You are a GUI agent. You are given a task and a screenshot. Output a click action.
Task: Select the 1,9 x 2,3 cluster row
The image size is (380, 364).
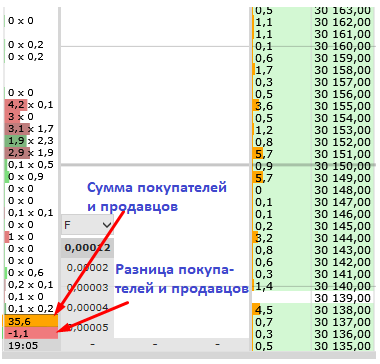click(30, 141)
